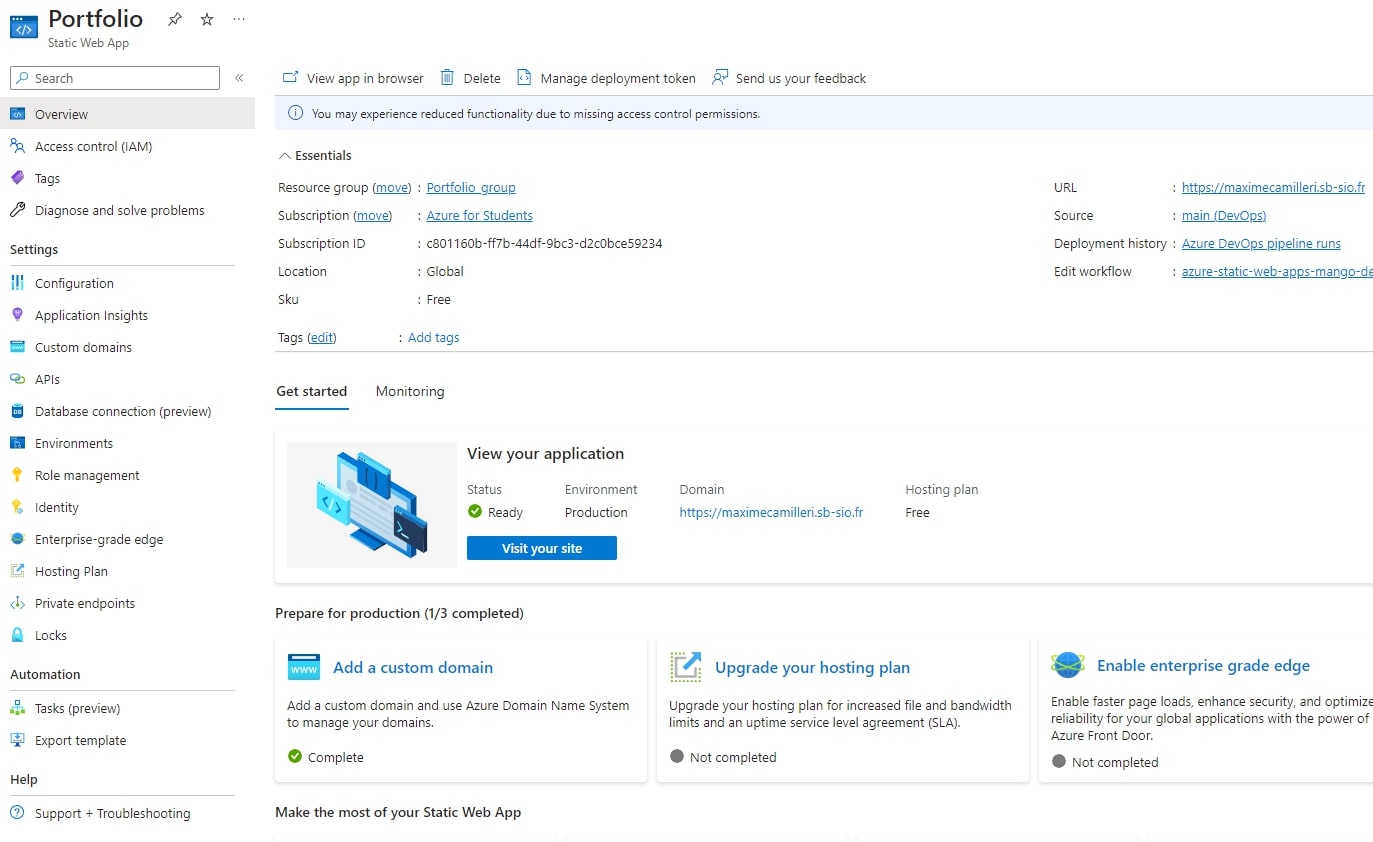Open Azure DevOps pipeline runs link
This screenshot has height=842, width=1373.
click(x=1261, y=244)
